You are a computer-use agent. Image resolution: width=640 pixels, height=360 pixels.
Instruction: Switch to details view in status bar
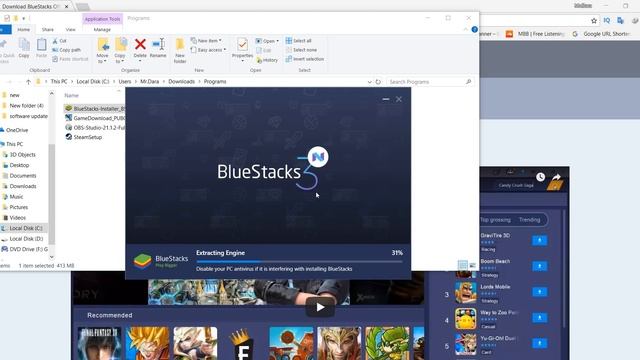(462, 265)
